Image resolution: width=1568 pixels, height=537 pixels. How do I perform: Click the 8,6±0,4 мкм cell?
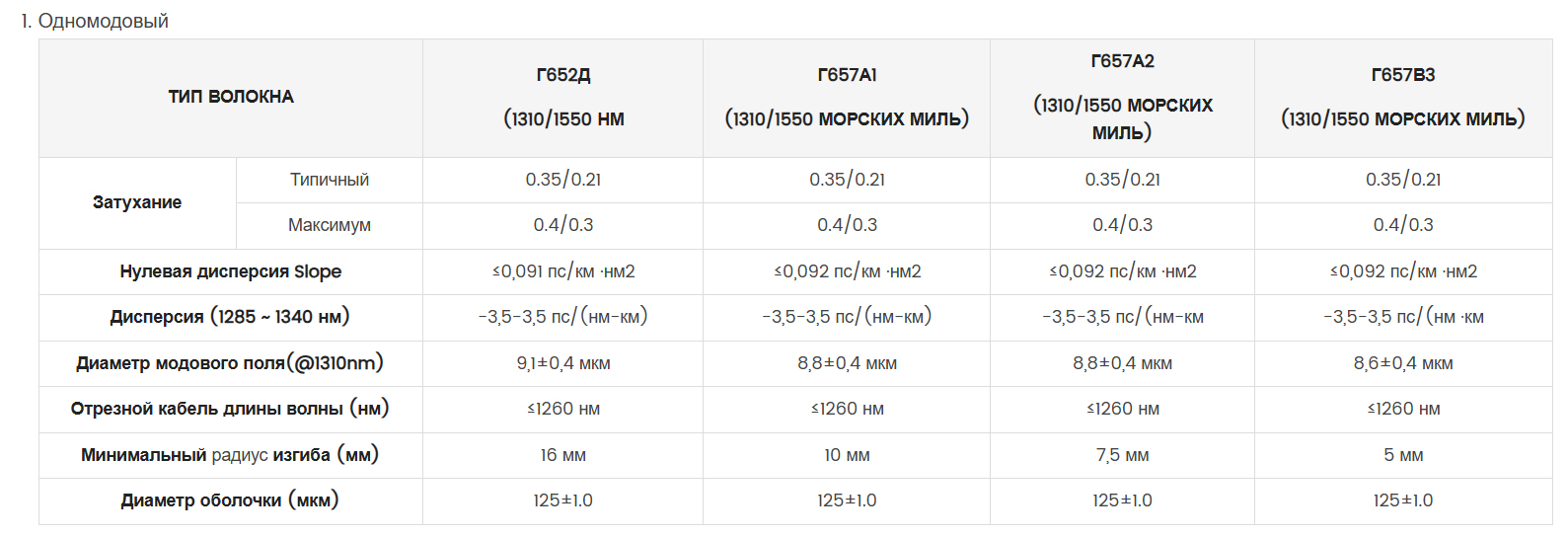(1403, 363)
